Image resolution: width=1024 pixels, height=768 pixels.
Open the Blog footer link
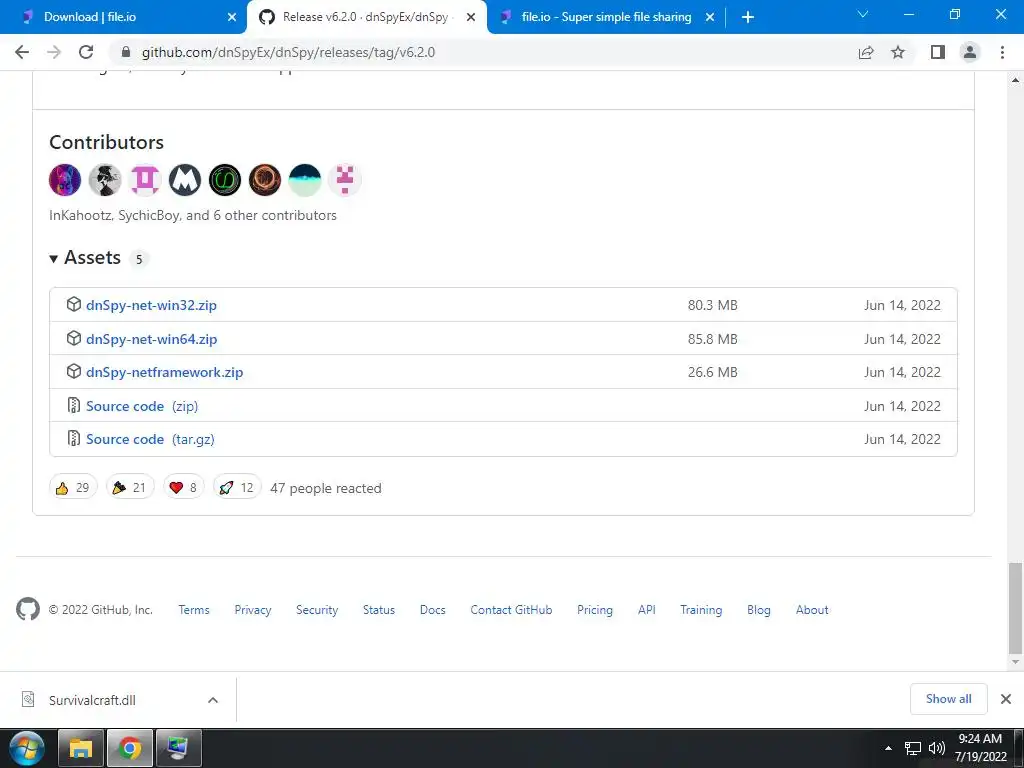pos(759,609)
